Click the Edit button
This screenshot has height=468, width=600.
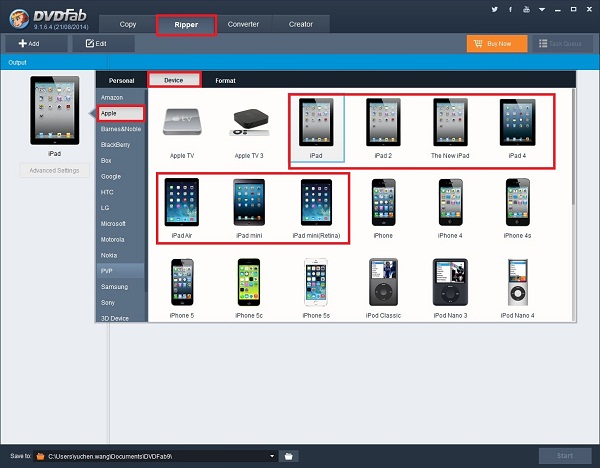[104, 44]
